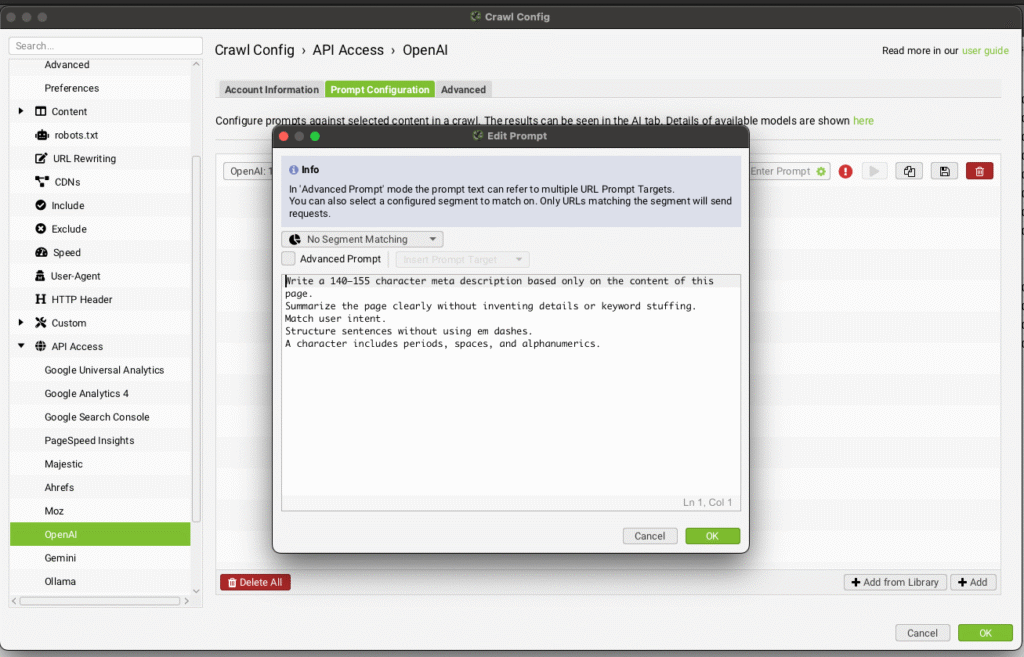Open the Speed gauge icon in sidebar

coord(42,252)
